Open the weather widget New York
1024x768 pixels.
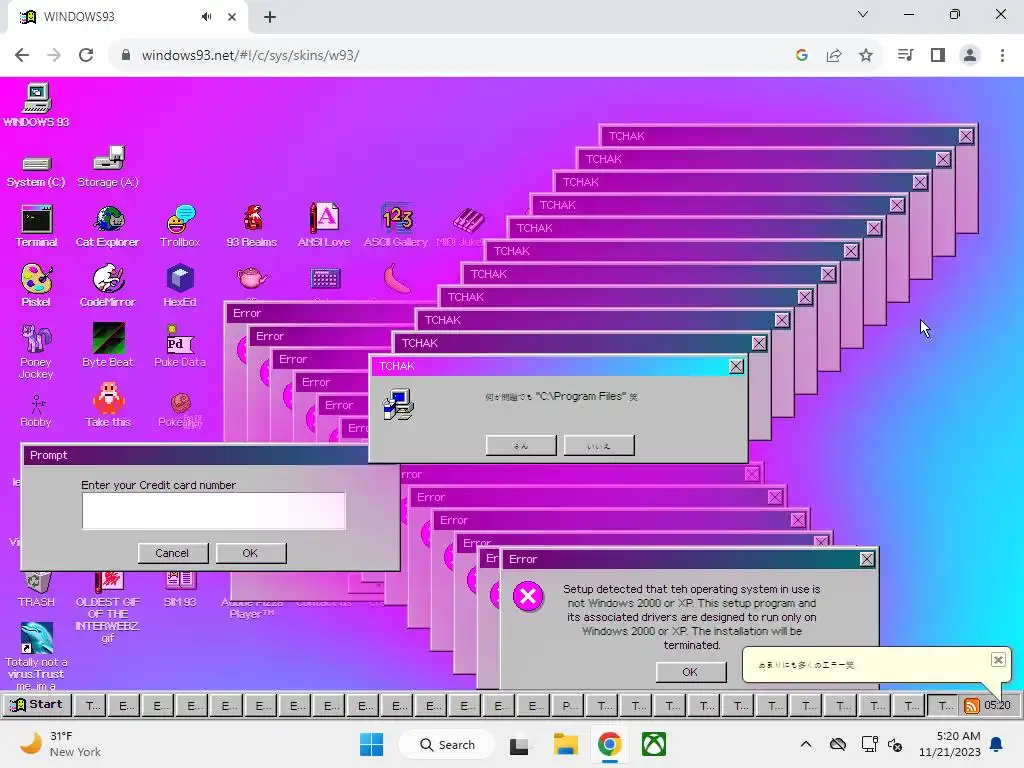click(60, 744)
